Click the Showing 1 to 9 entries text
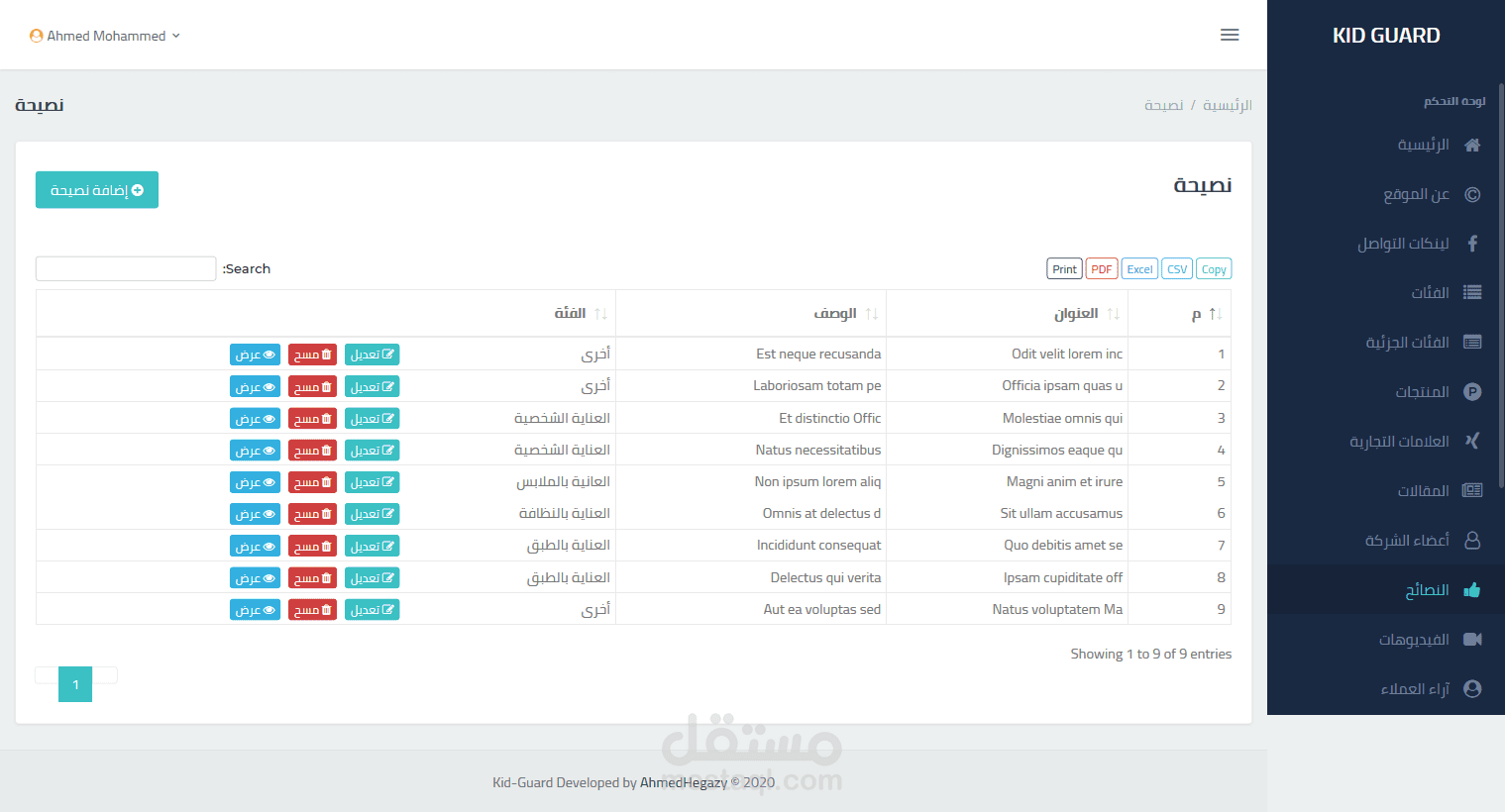1505x812 pixels. (x=1150, y=655)
